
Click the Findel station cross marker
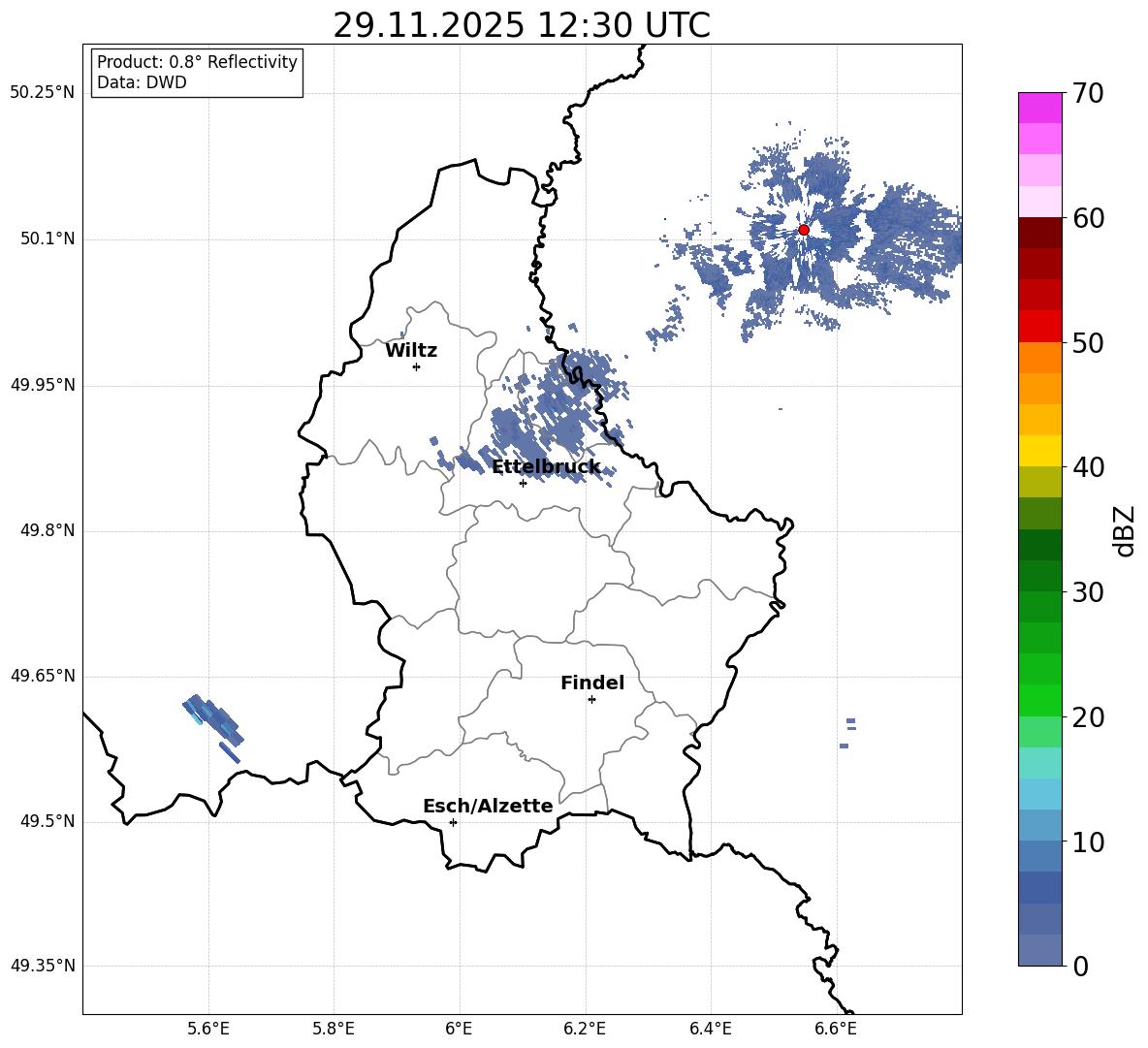[591, 700]
